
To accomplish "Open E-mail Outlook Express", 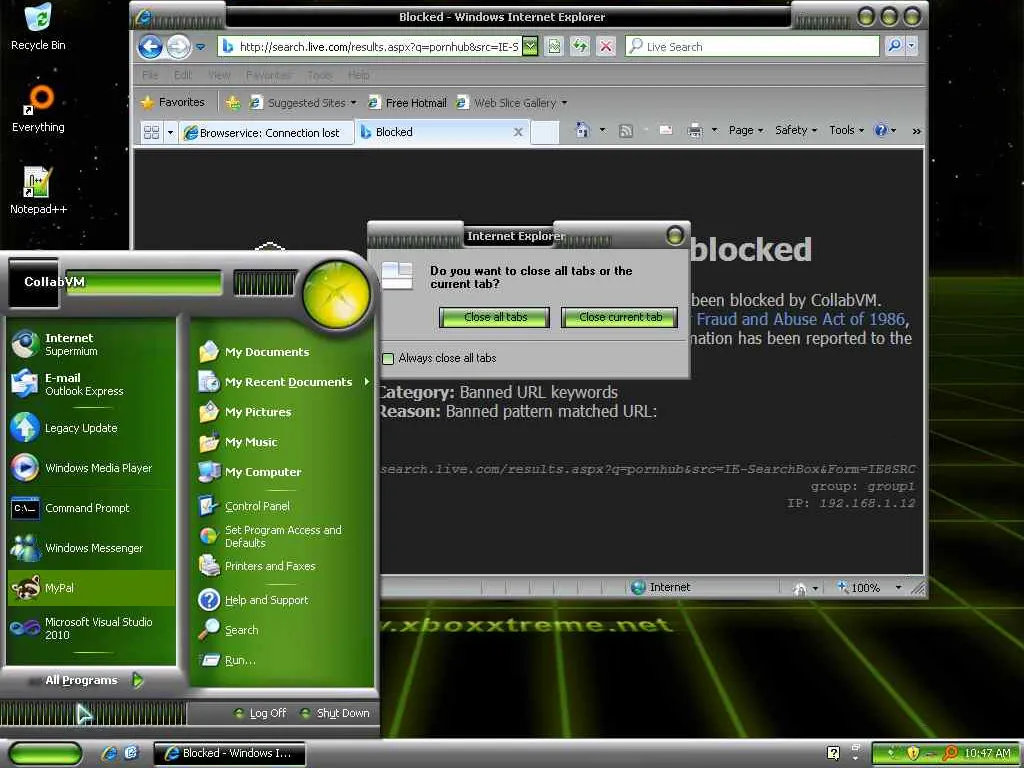I will (91, 384).
